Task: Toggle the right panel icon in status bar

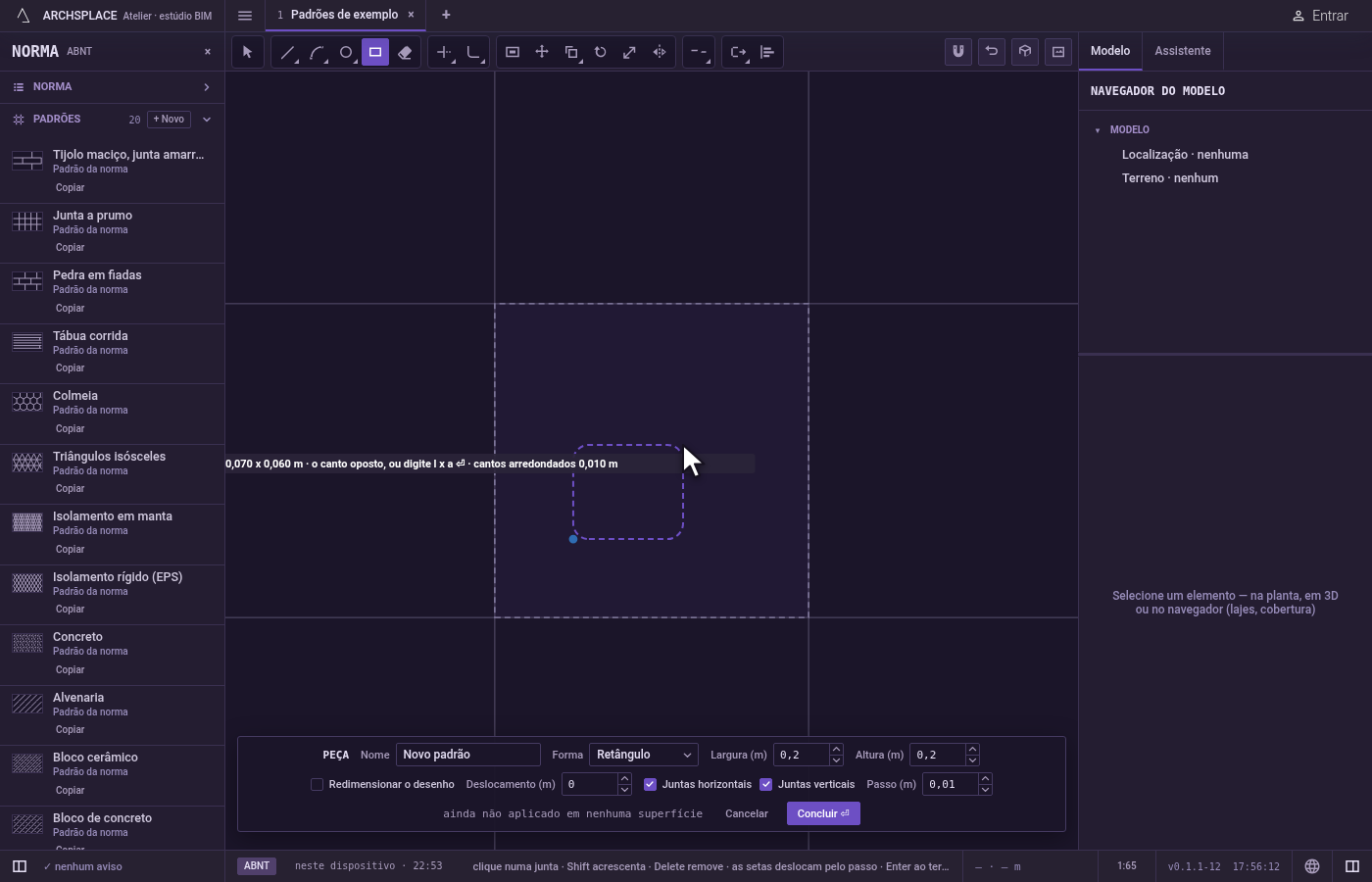Action: click(1352, 866)
